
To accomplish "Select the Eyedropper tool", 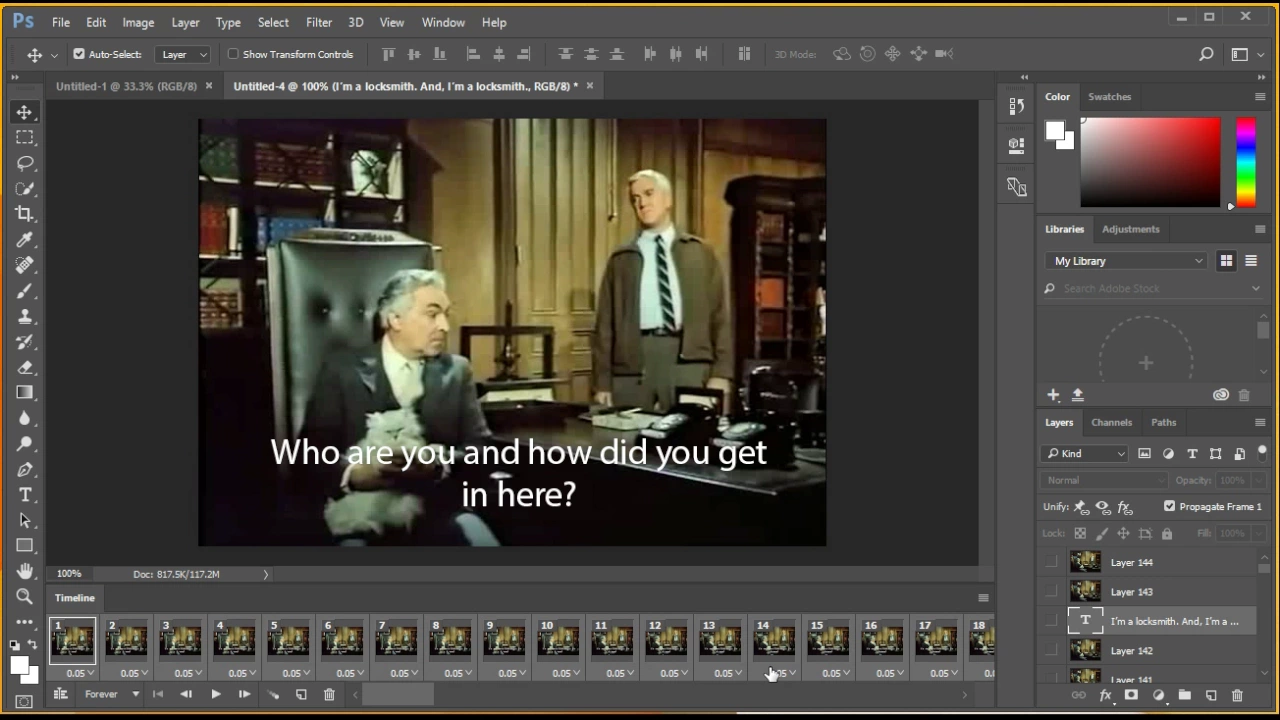I will [25, 239].
